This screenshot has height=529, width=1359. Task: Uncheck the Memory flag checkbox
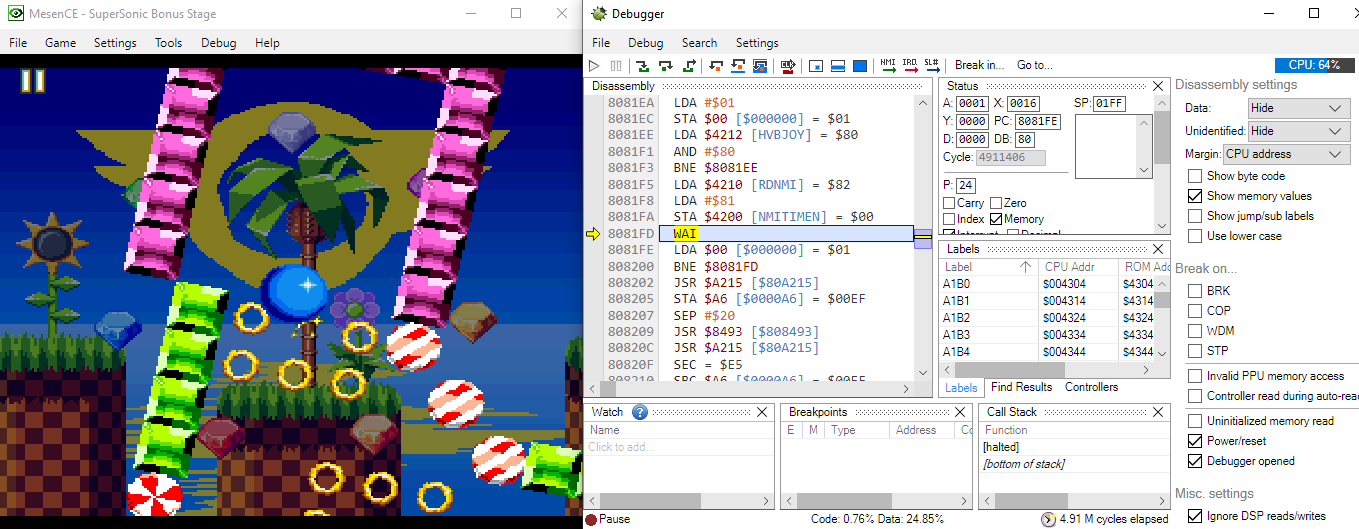995,219
